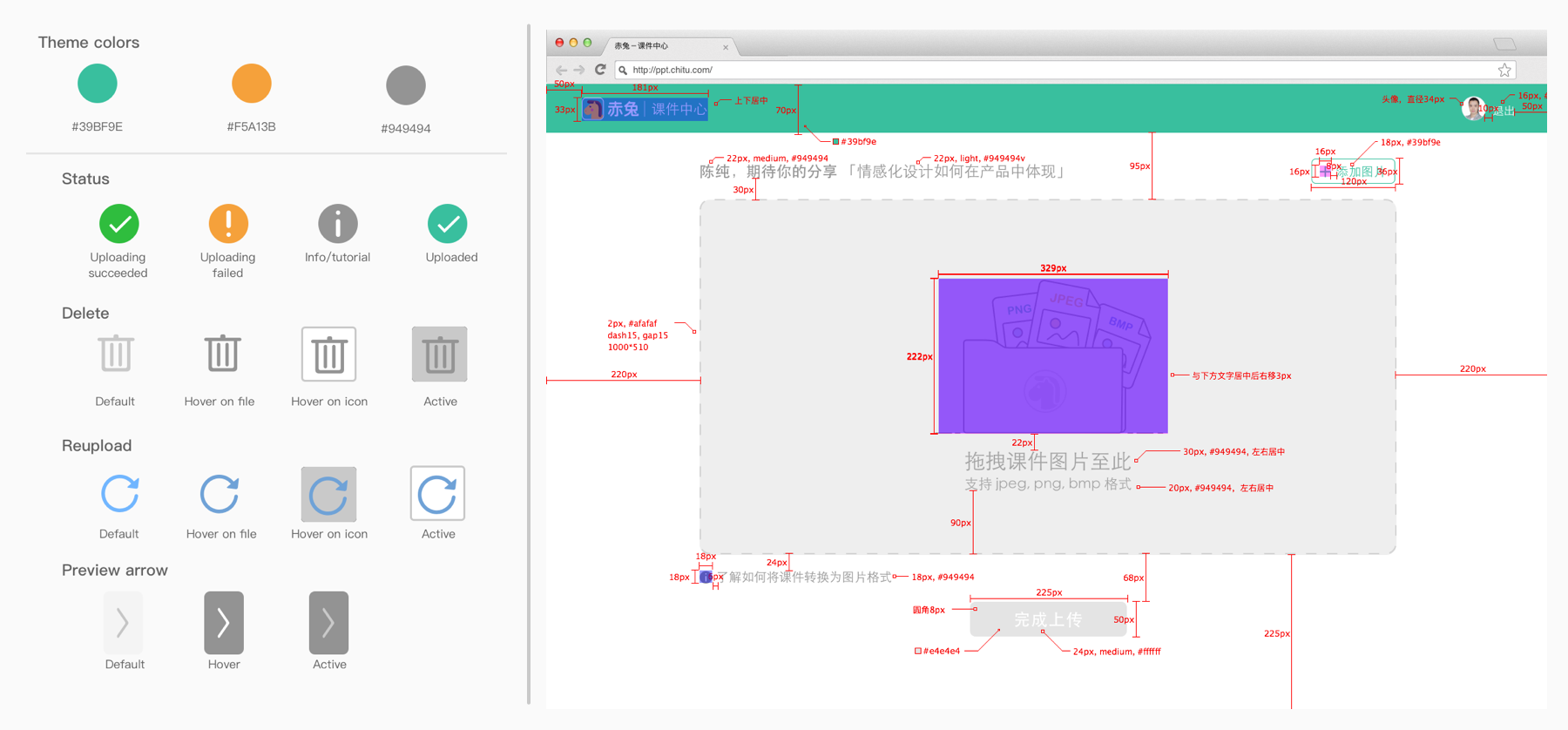Click the Reupload section heading
The image size is (1568, 730).
pos(97,446)
